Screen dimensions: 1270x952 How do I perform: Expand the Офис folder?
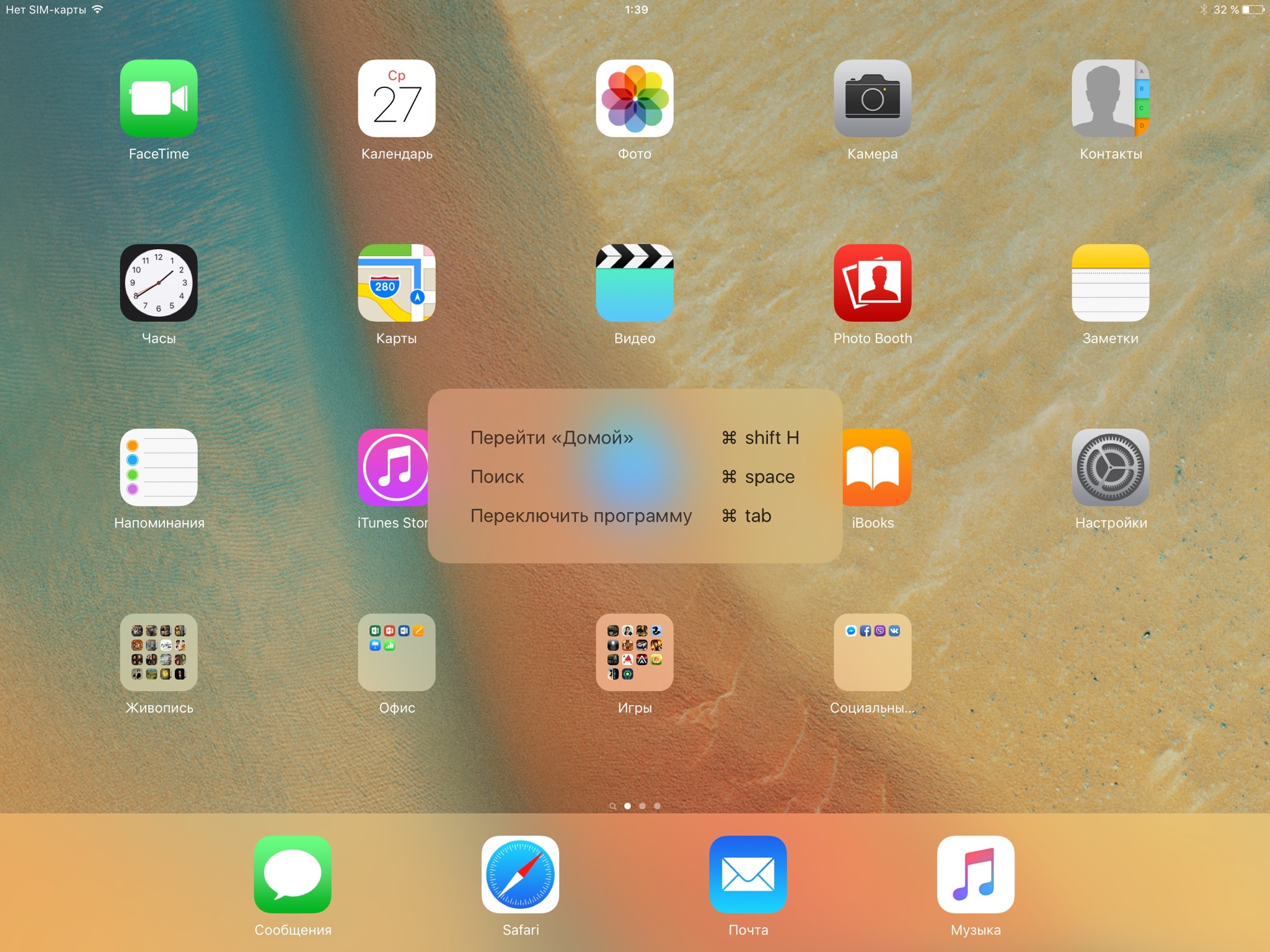click(x=397, y=652)
